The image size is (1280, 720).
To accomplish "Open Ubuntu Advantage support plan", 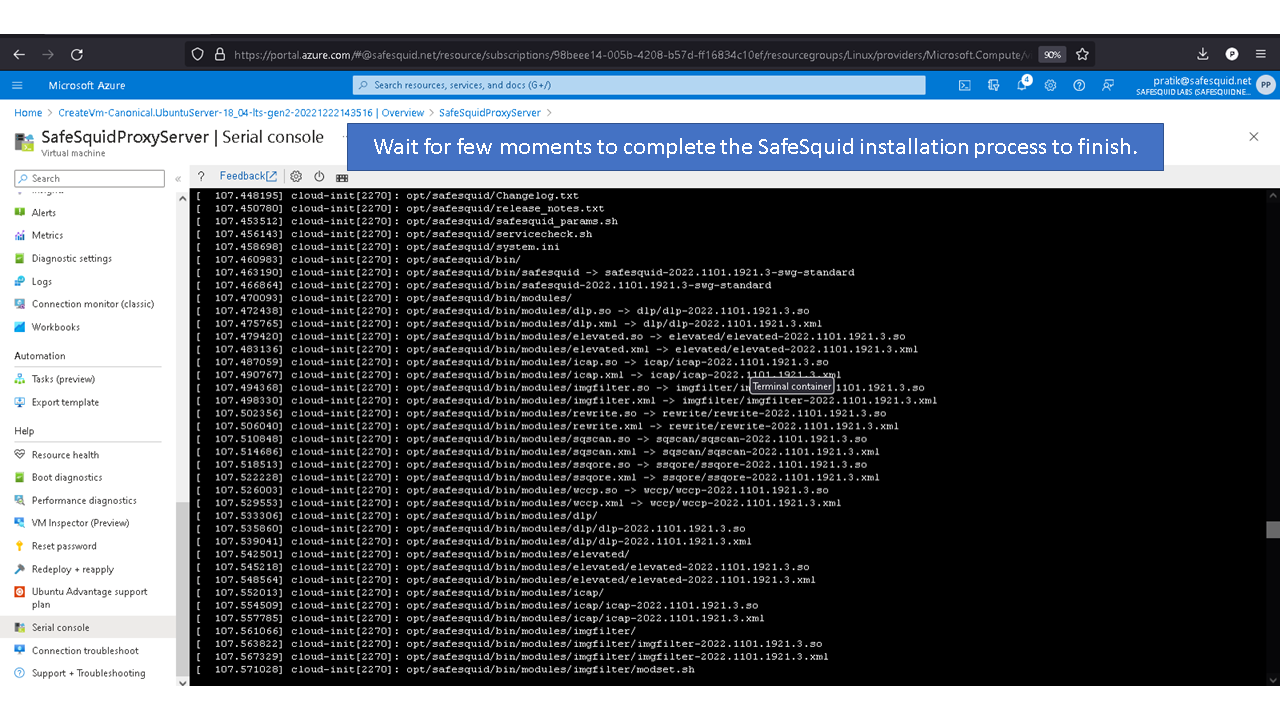I will 88,598.
